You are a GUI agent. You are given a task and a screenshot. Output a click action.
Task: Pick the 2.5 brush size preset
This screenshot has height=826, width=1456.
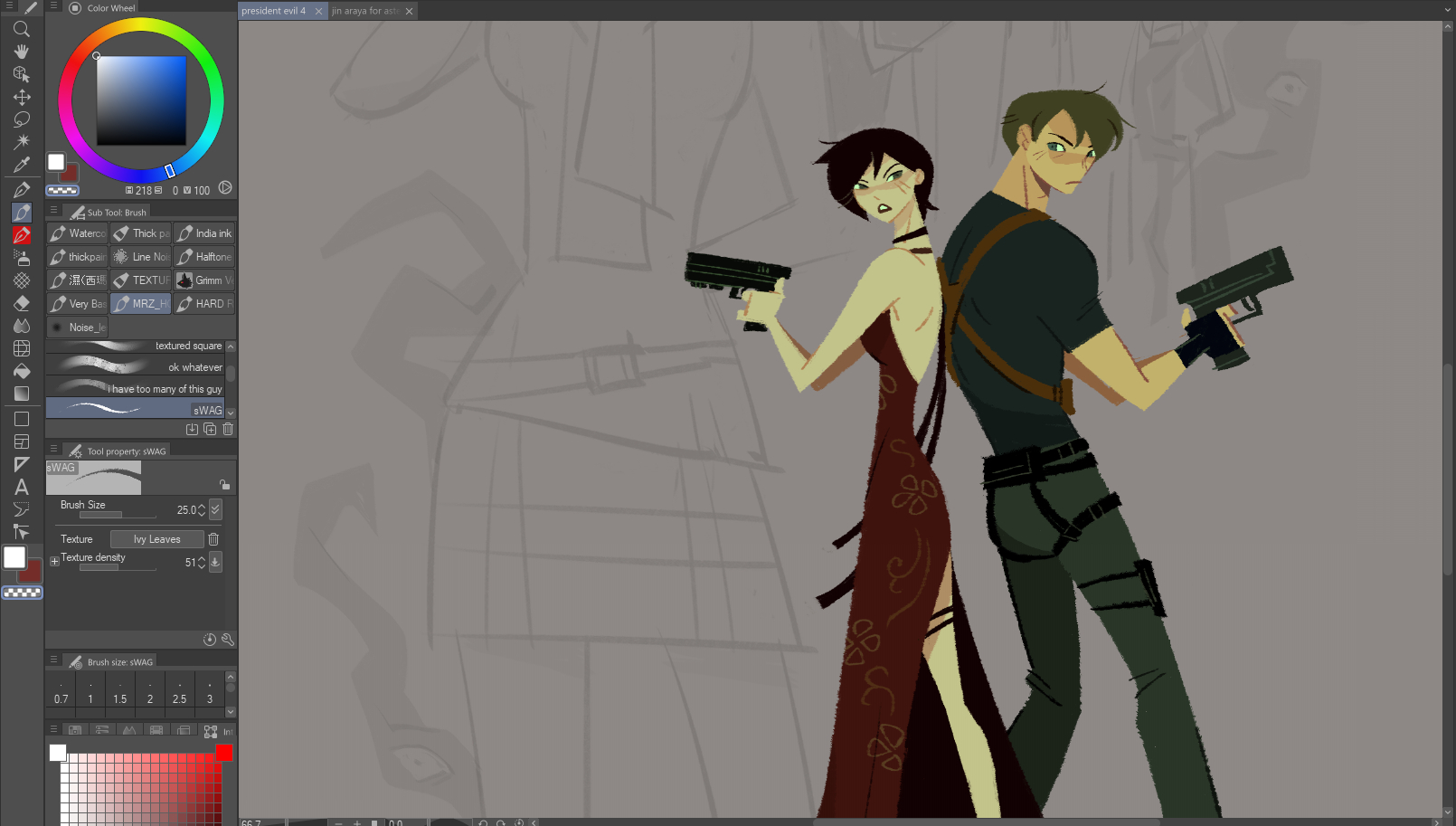179,692
